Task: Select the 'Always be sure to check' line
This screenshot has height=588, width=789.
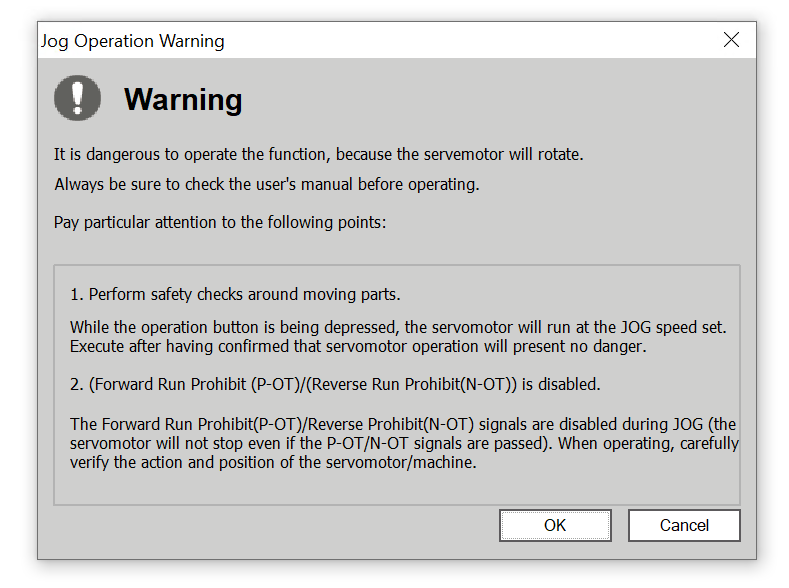Action: coord(267,184)
